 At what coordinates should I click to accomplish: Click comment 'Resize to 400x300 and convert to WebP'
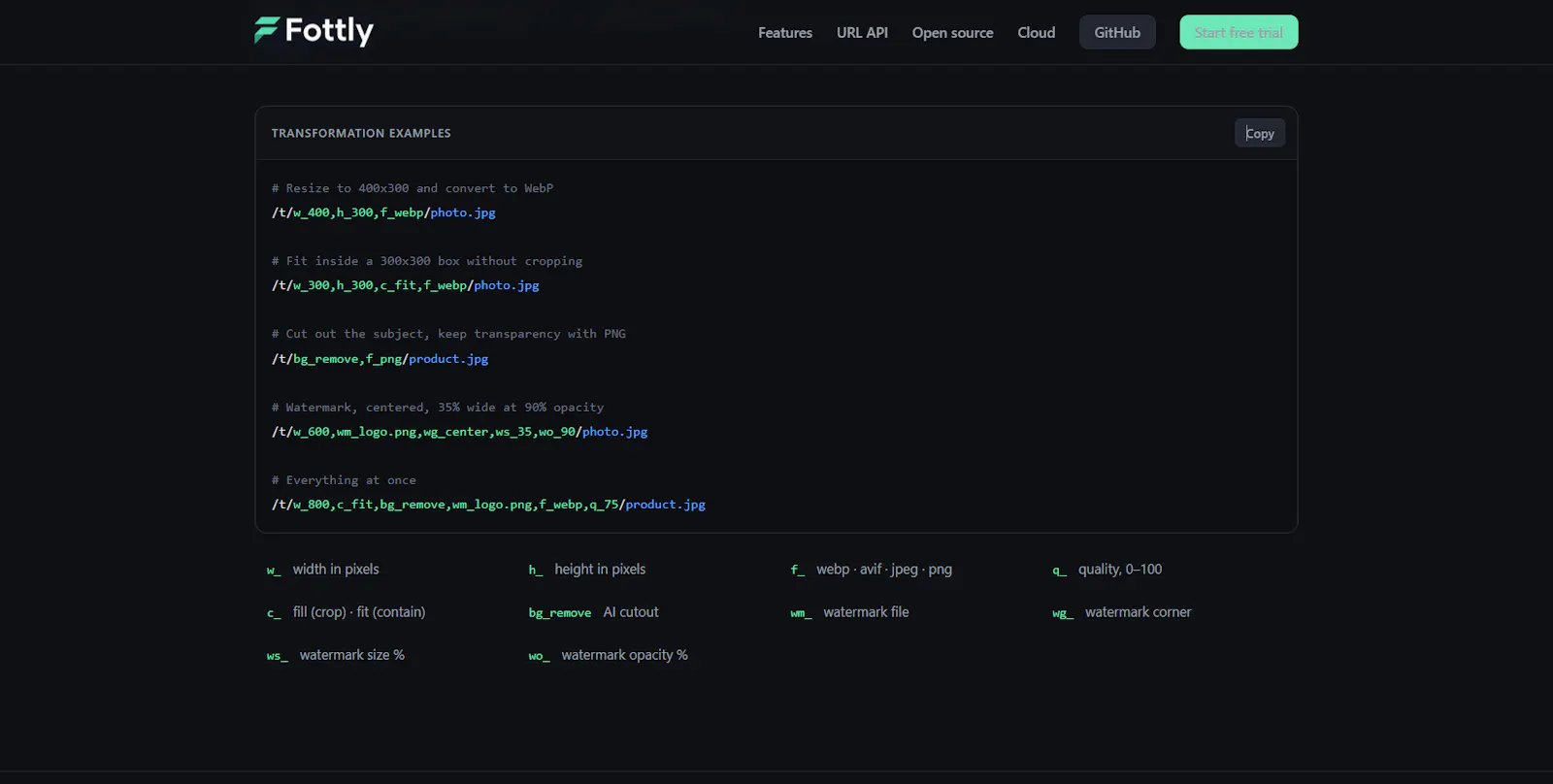click(x=413, y=188)
